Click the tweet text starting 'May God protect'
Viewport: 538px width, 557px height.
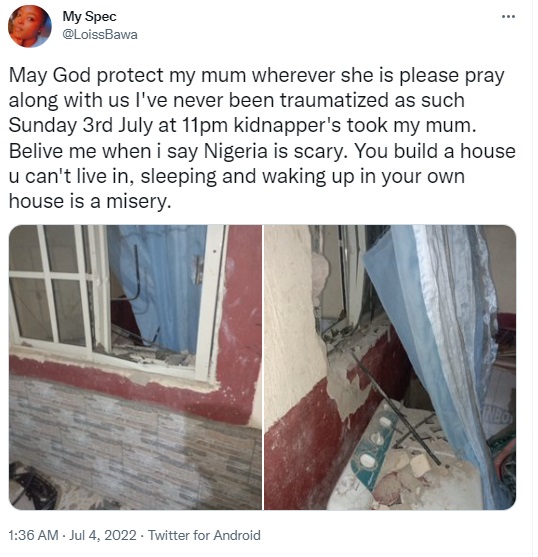click(262, 138)
